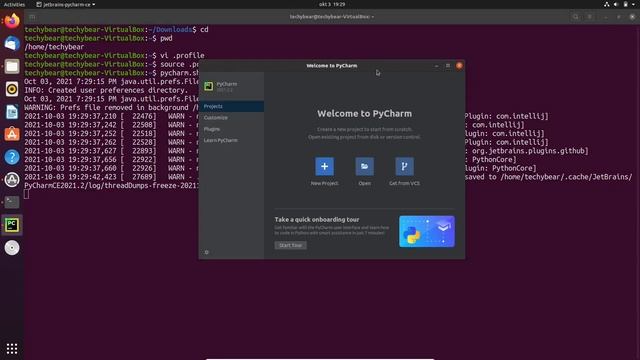Click the "Take a quick onboarding tour" heading
This screenshot has height=360, width=640.
pos(317,220)
